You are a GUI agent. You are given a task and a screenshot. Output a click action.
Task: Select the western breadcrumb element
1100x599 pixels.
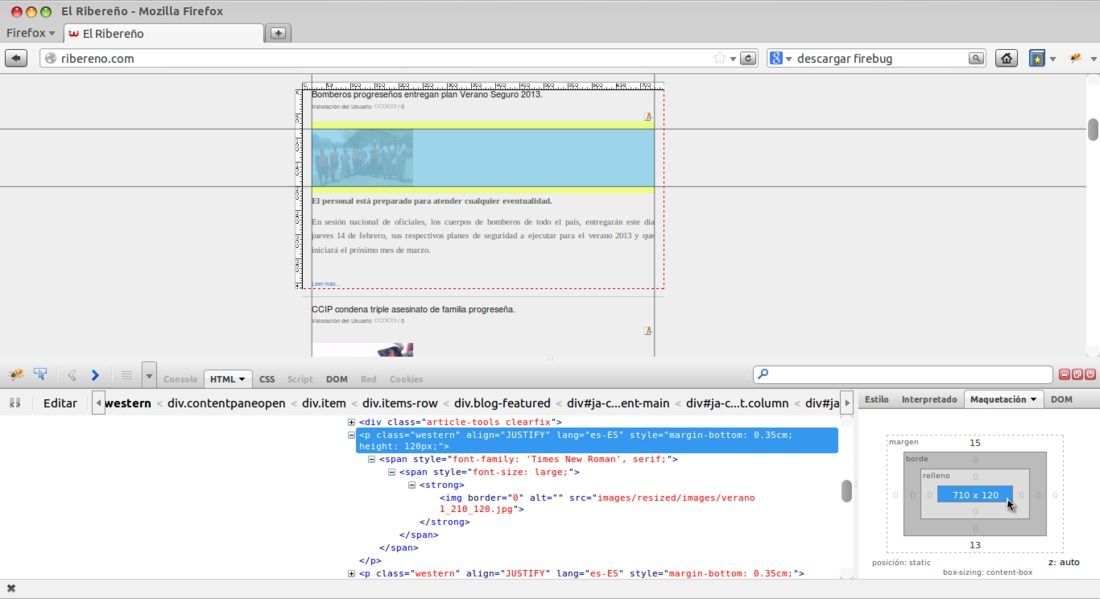pos(128,403)
